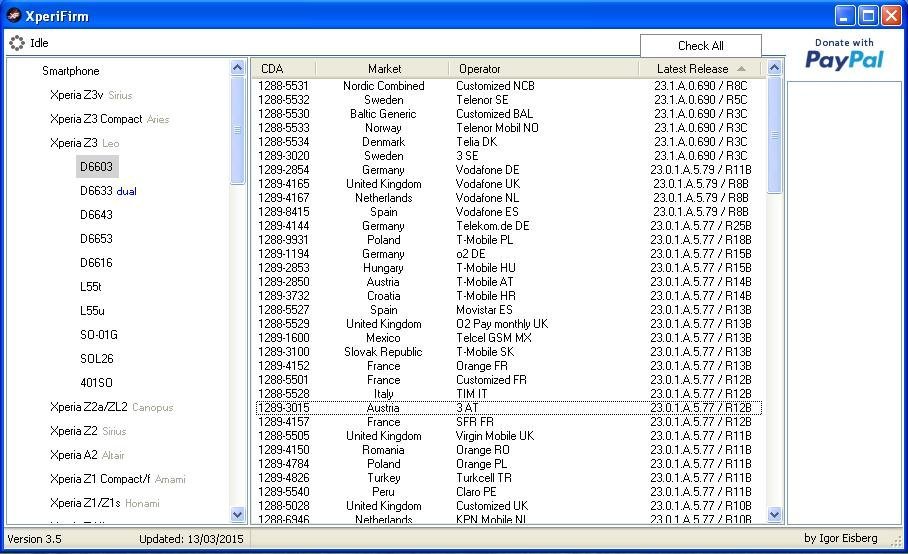
Task: Click the Idle status spinner icon
Action: coord(17,43)
